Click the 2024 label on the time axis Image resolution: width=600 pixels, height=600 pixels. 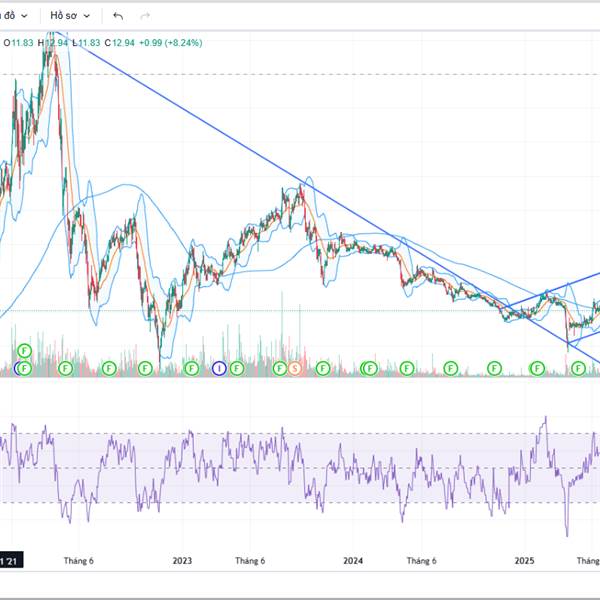pyautogui.click(x=353, y=561)
